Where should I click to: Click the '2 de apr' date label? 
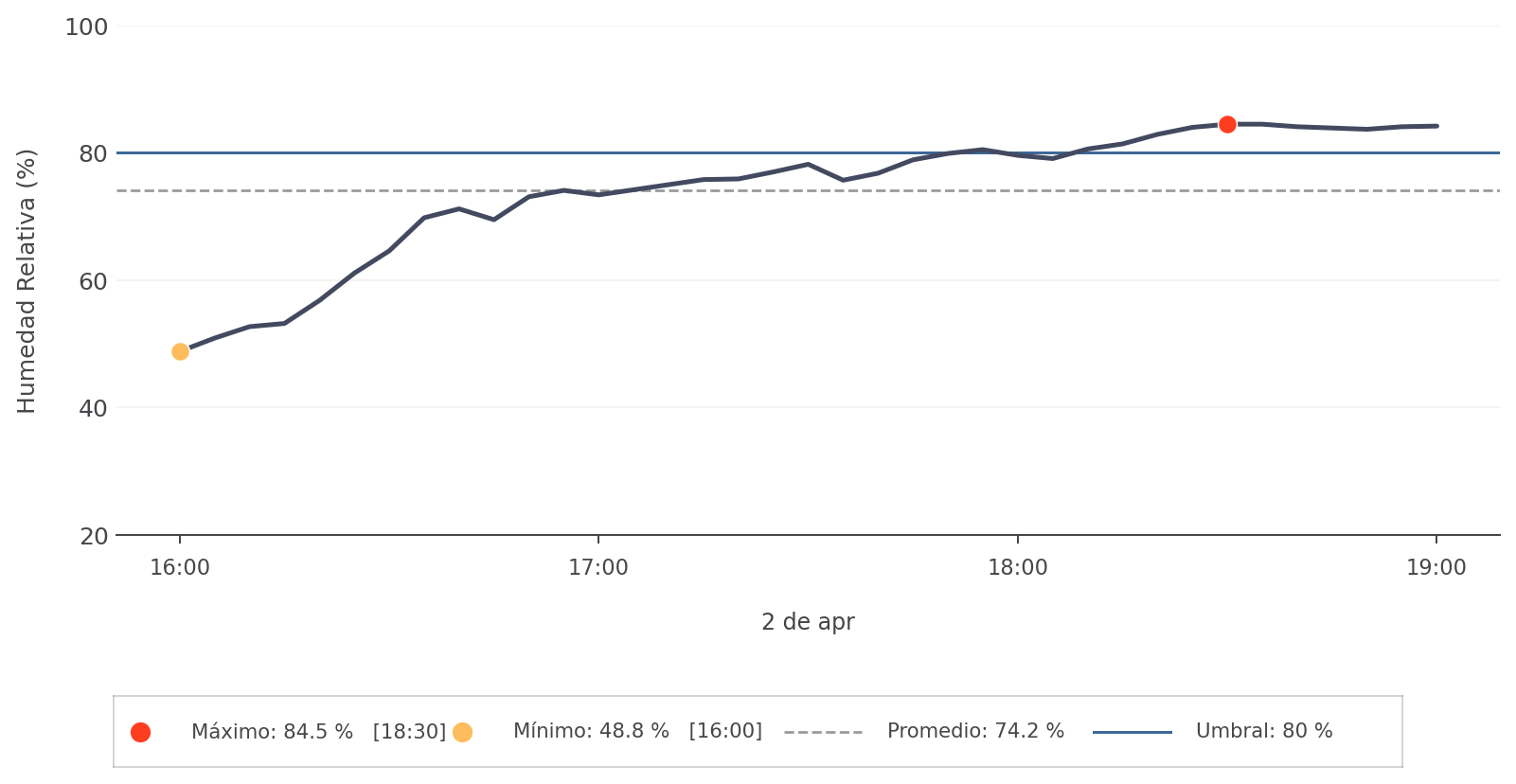808,622
